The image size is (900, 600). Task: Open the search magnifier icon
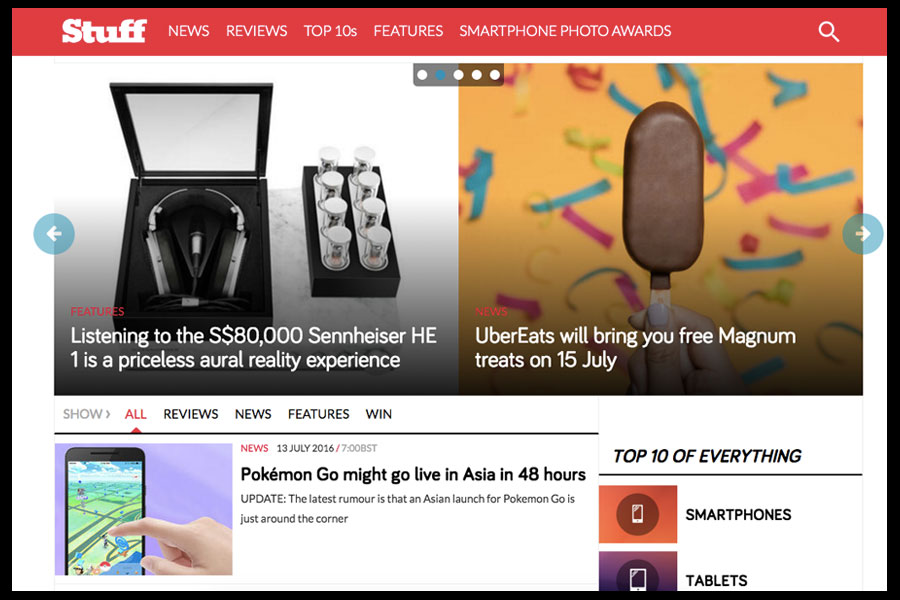coord(828,32)
